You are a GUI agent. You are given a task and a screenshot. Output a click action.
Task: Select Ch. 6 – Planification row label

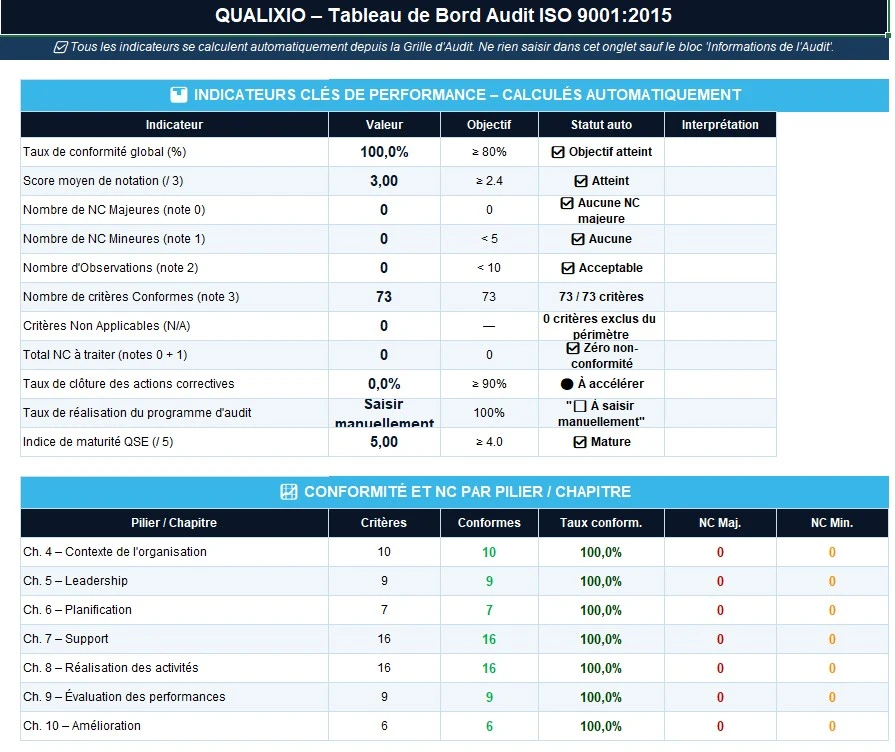(x=77, y=610)
